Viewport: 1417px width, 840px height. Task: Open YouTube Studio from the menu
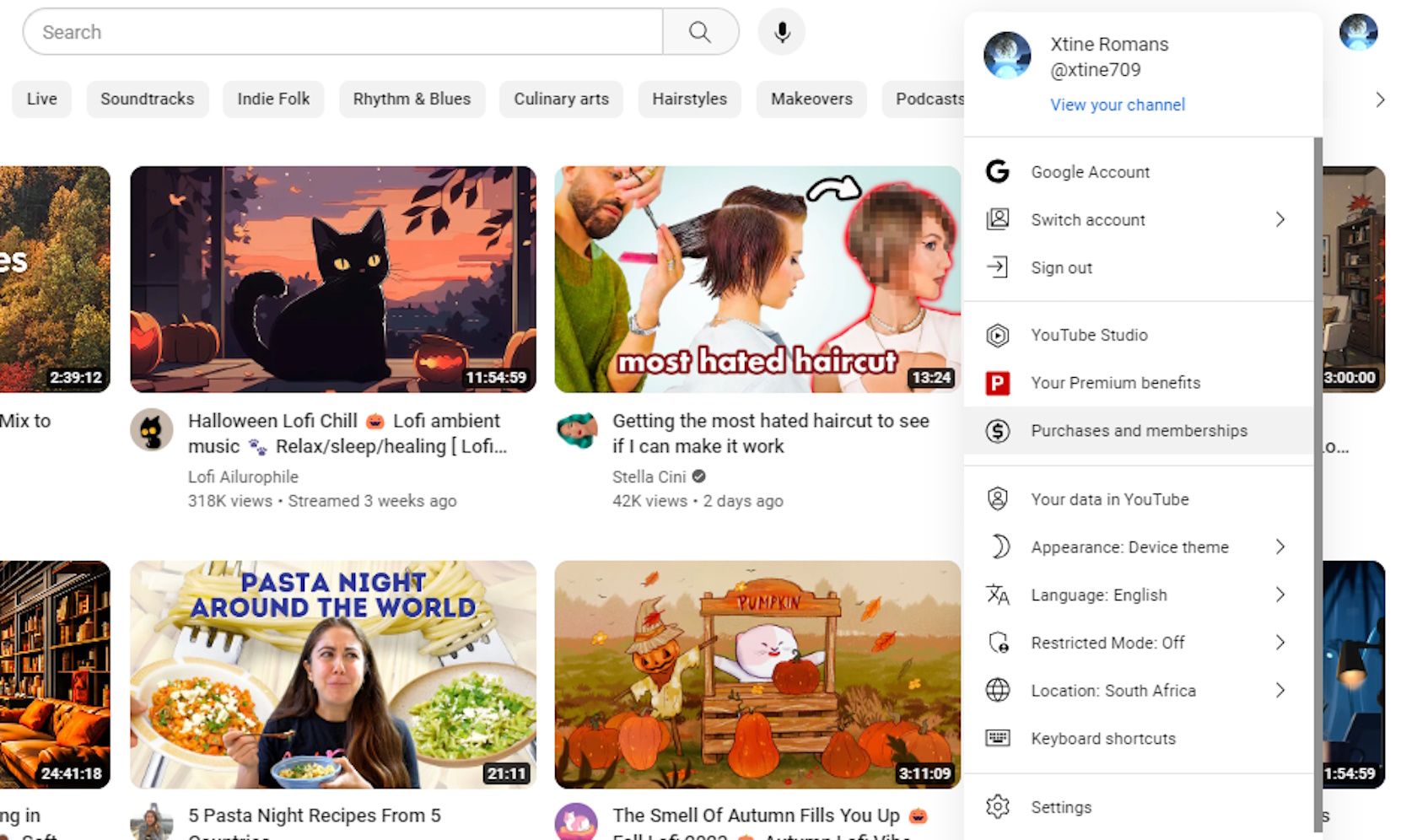1089,335
